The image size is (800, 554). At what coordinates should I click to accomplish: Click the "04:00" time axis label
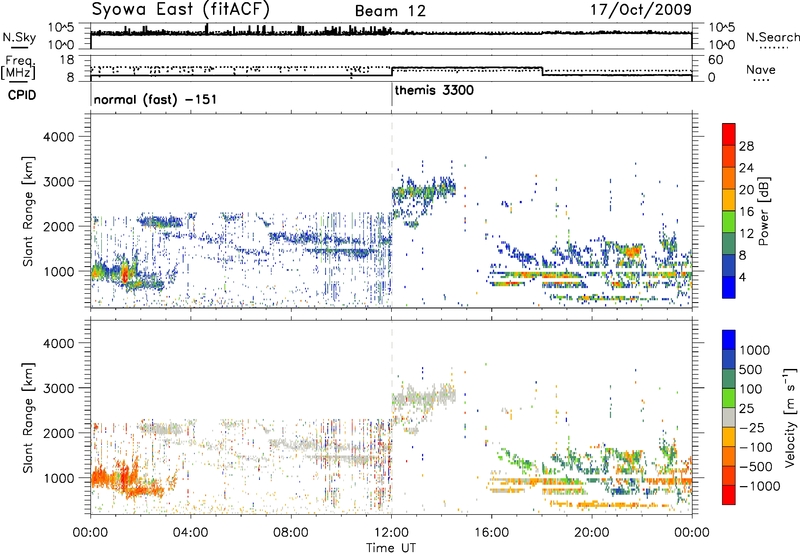pyautogui.click(x=190, y=533)
